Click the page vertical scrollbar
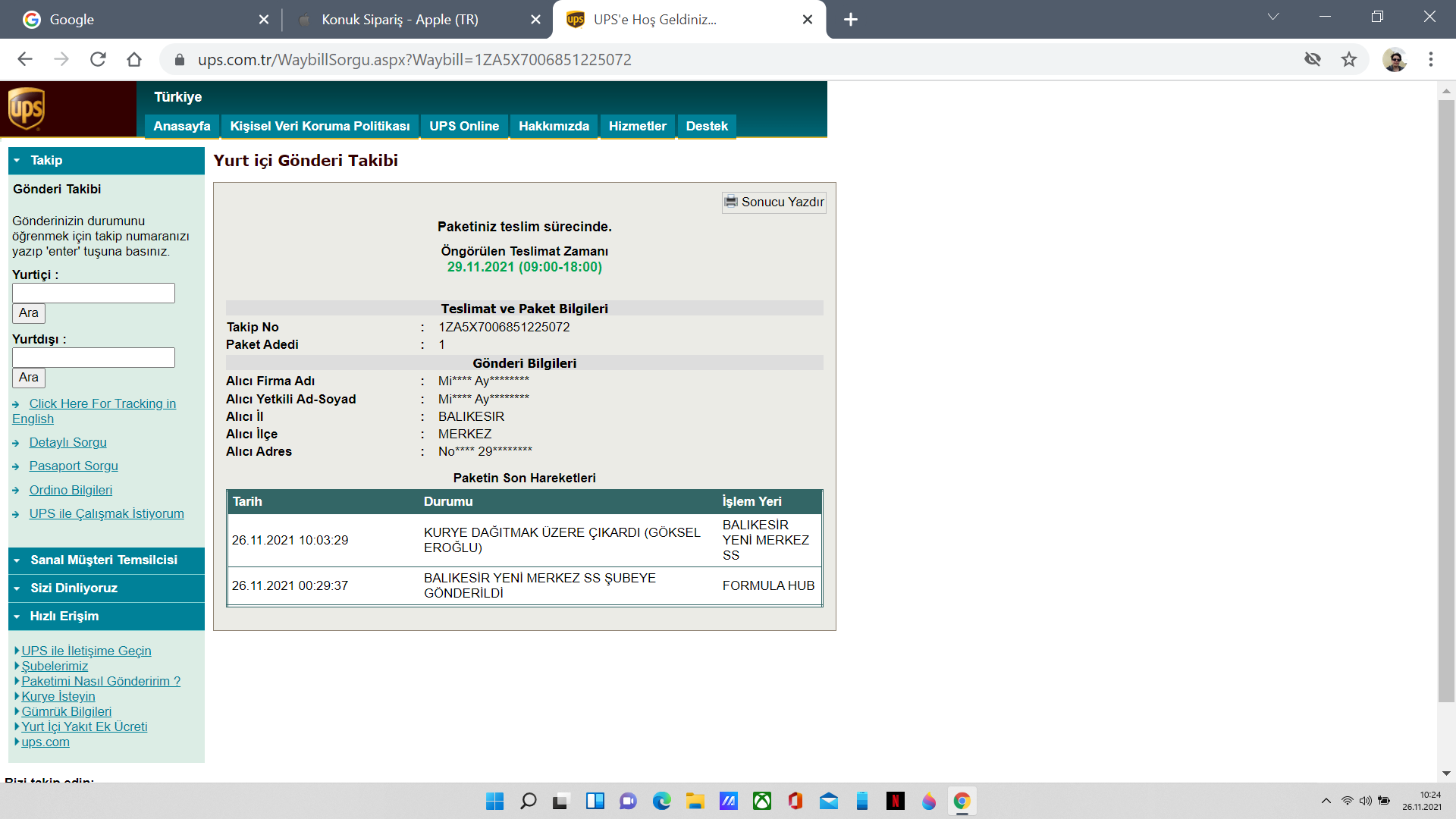The image size is (1456, 819). [1446, 402]
